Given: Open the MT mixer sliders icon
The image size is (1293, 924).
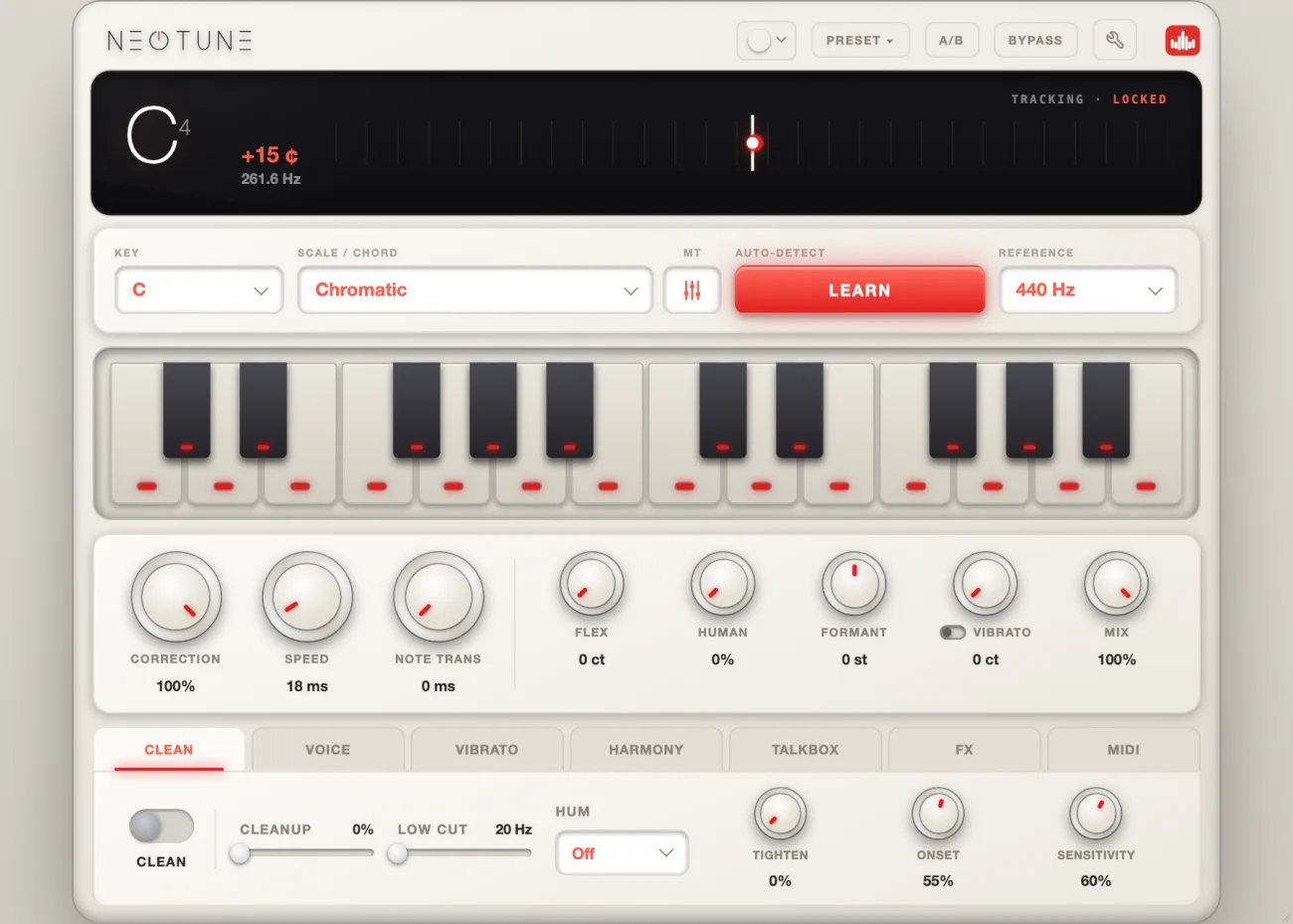Looking at the screenshot, I should point(692,290).
